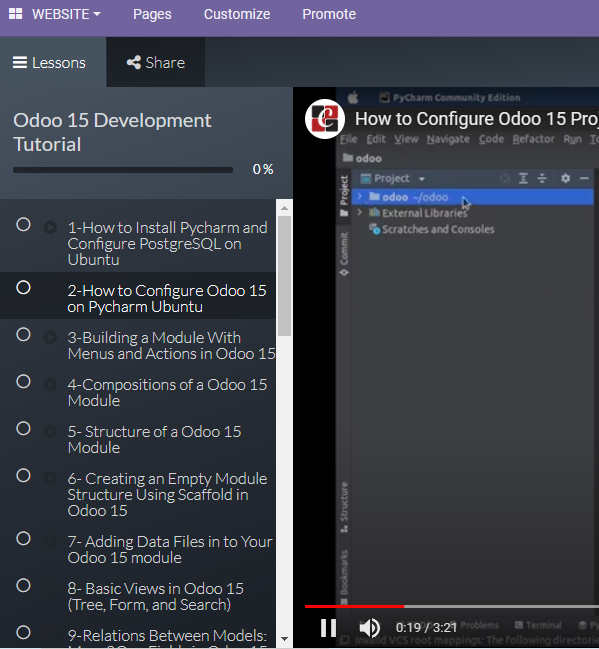
Task: Expand the odoo ~/odoo project folder
Action: click(x=359, y=196)
